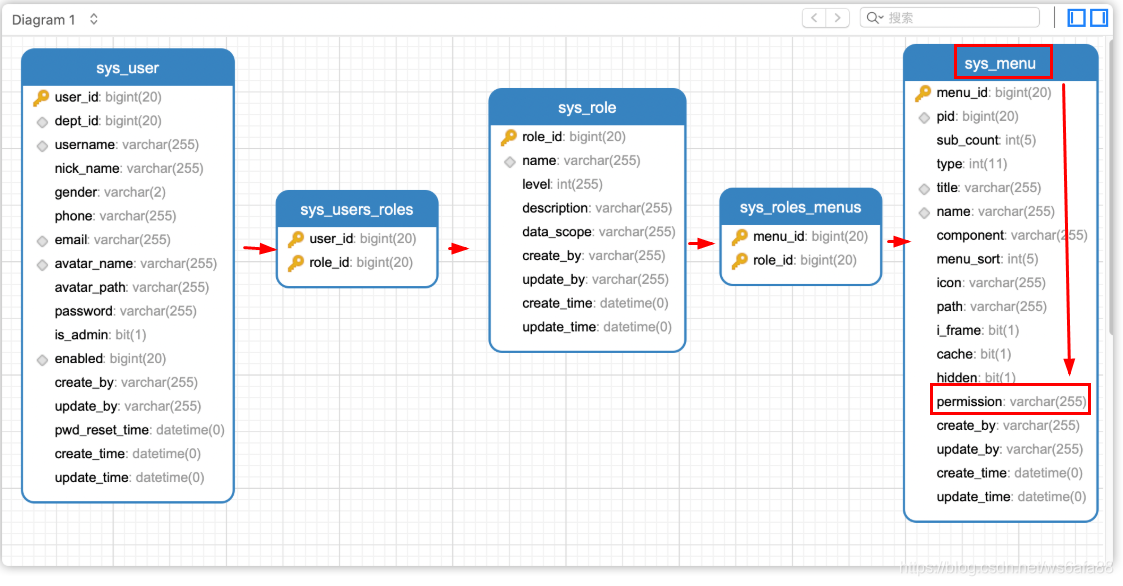Image resolution: width=1123 pixels, height=586 pixels.
Task: Click the index diamond beside sys_role name
Action: click(510, 162)
